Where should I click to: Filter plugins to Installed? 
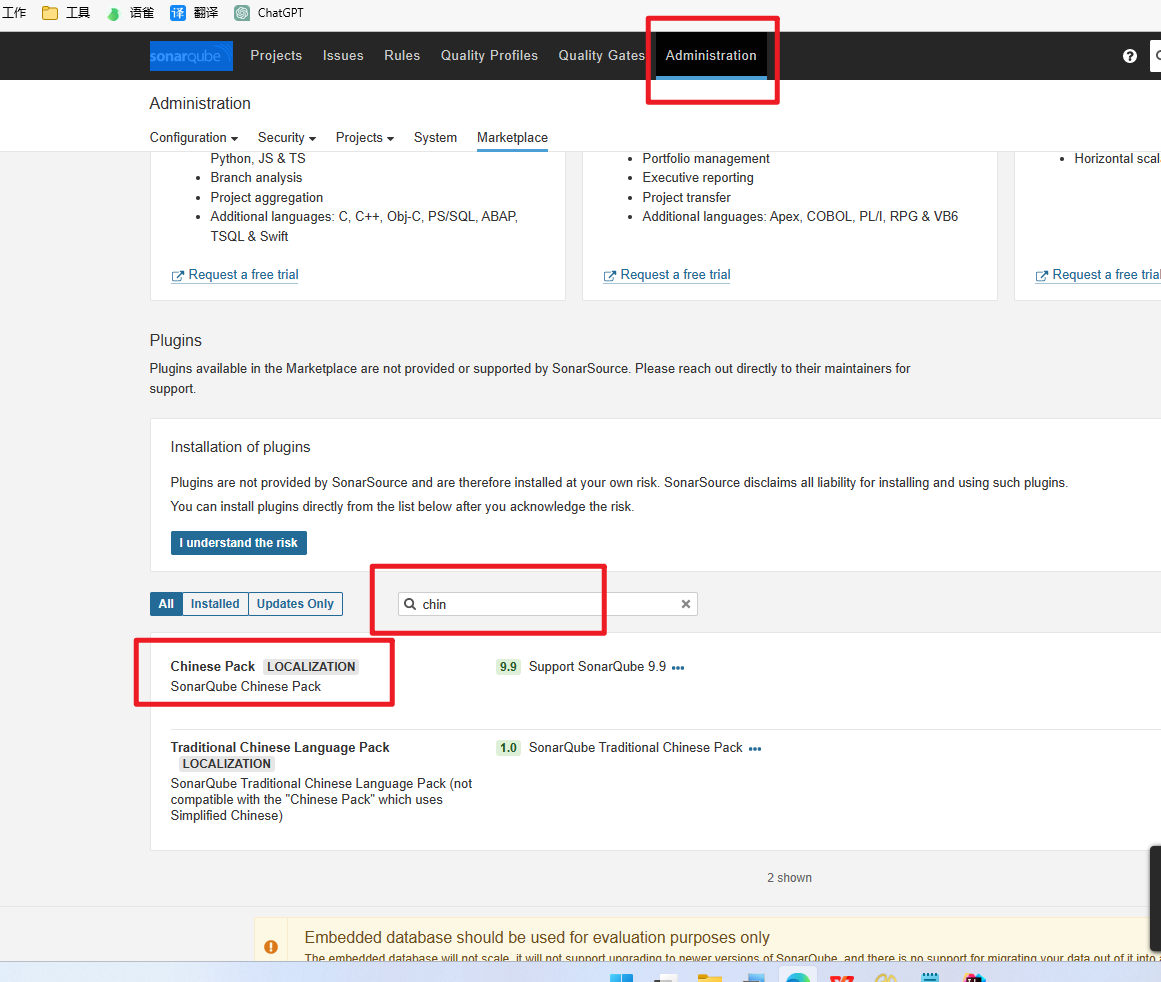[215, 604]
